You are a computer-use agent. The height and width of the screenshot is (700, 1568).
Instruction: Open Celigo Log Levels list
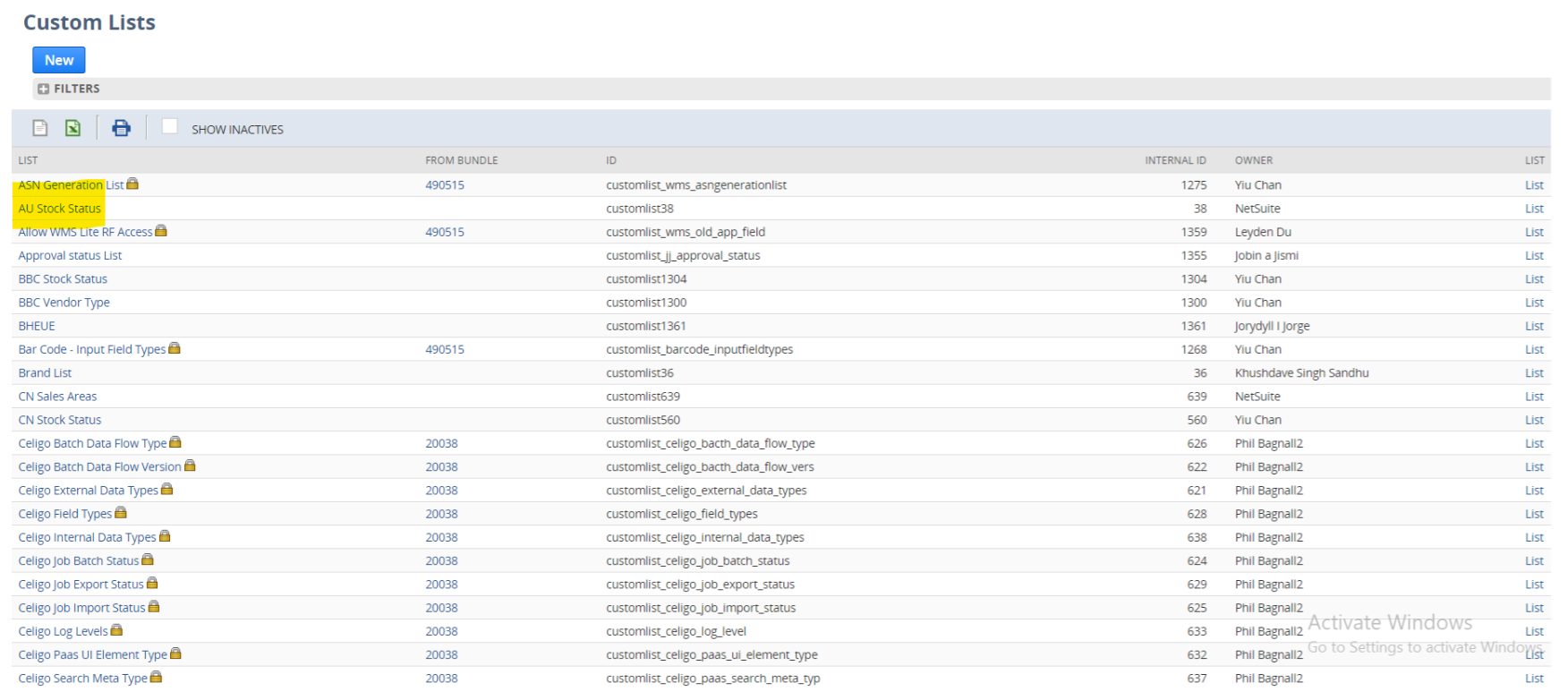tap(63, 631)
